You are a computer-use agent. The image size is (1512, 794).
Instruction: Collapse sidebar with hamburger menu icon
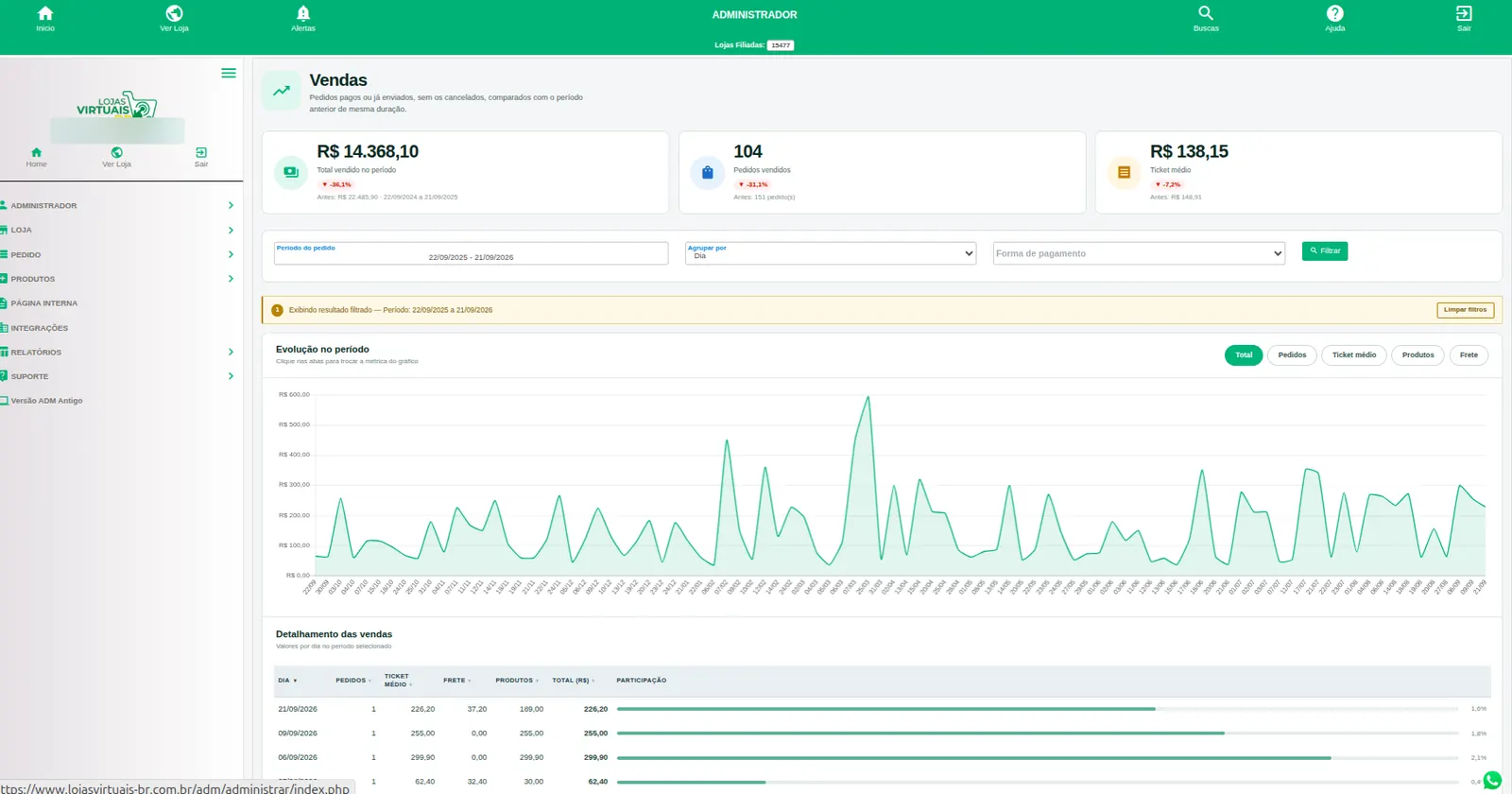tap(229, 73)
